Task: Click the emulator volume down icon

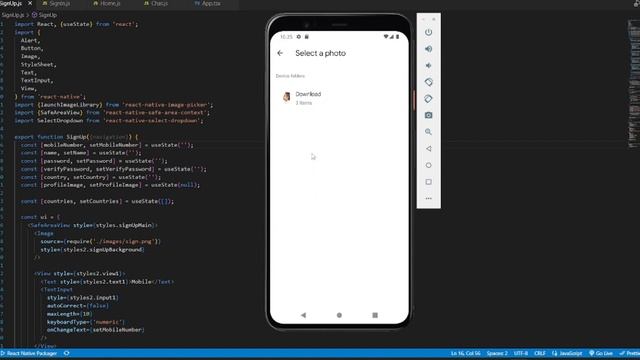Action: click(428, 65)
